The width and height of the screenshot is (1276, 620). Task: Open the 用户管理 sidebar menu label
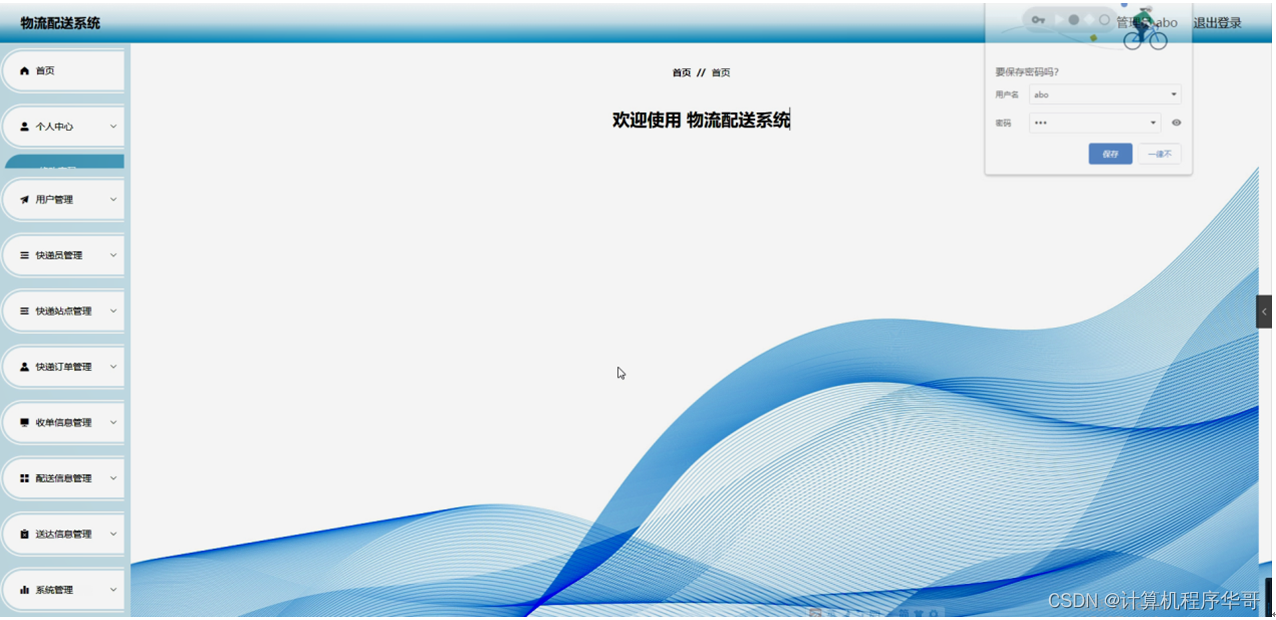(54, 200)
